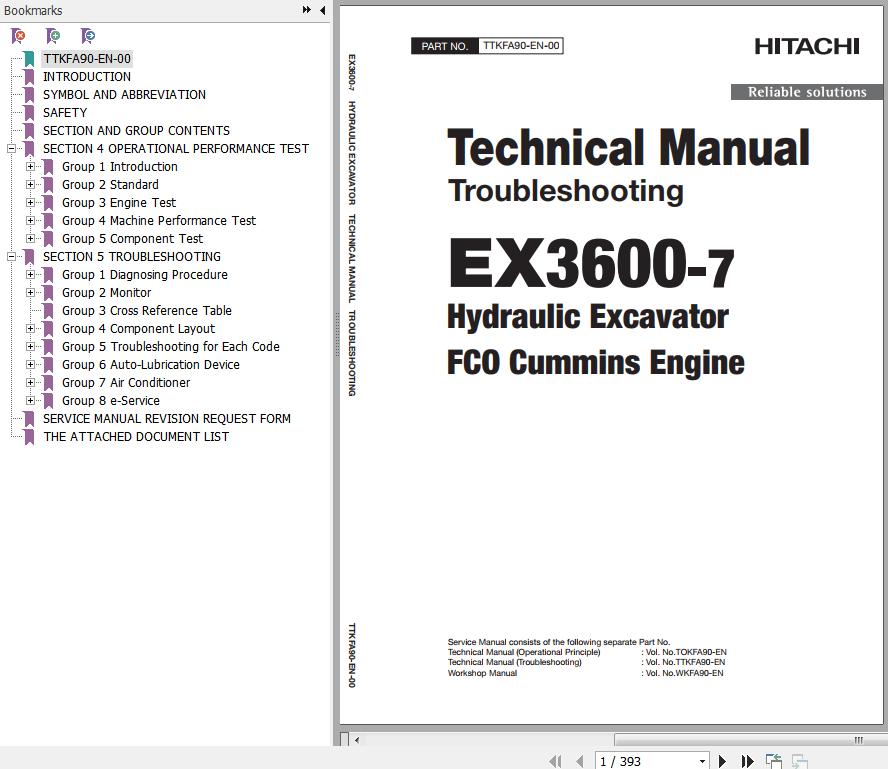Jump to last page button
Viewport: 888px width, 769px height.
pos(747,761)
